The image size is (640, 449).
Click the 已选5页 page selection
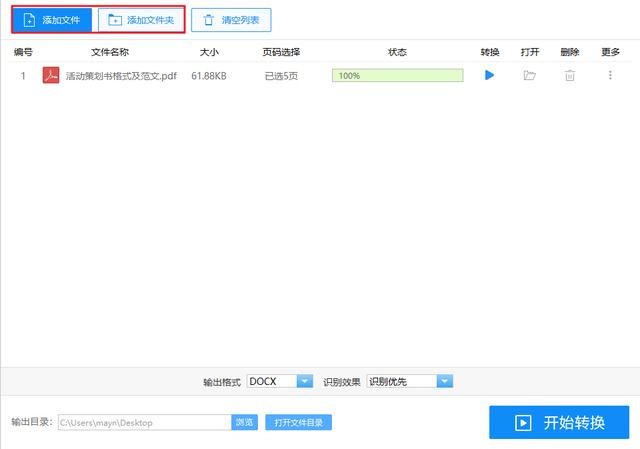tap(281, 76)
